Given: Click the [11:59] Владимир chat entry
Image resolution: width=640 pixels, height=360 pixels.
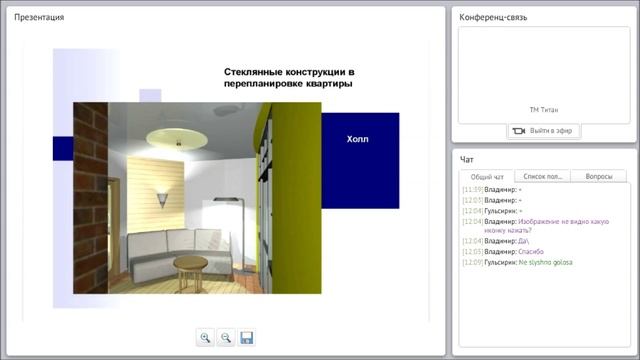Looking at the screenshot, I should pos(492,190).
